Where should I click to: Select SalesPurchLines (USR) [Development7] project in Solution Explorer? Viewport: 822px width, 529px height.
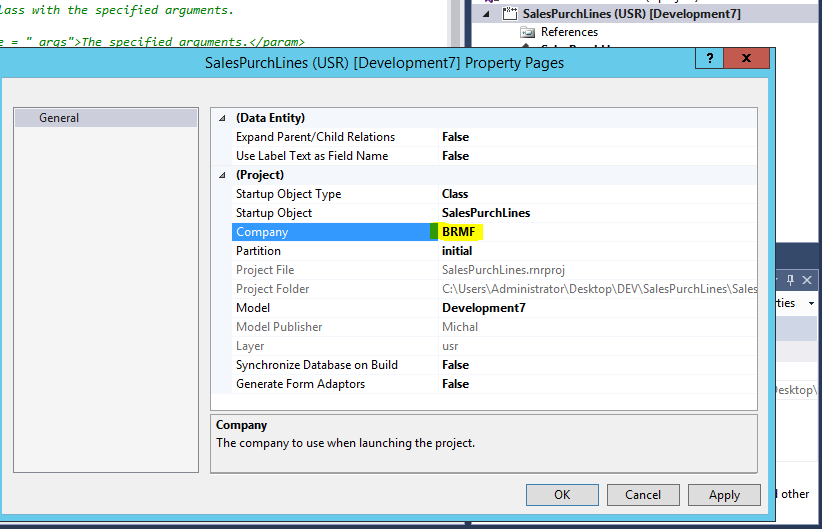point(631,14)
